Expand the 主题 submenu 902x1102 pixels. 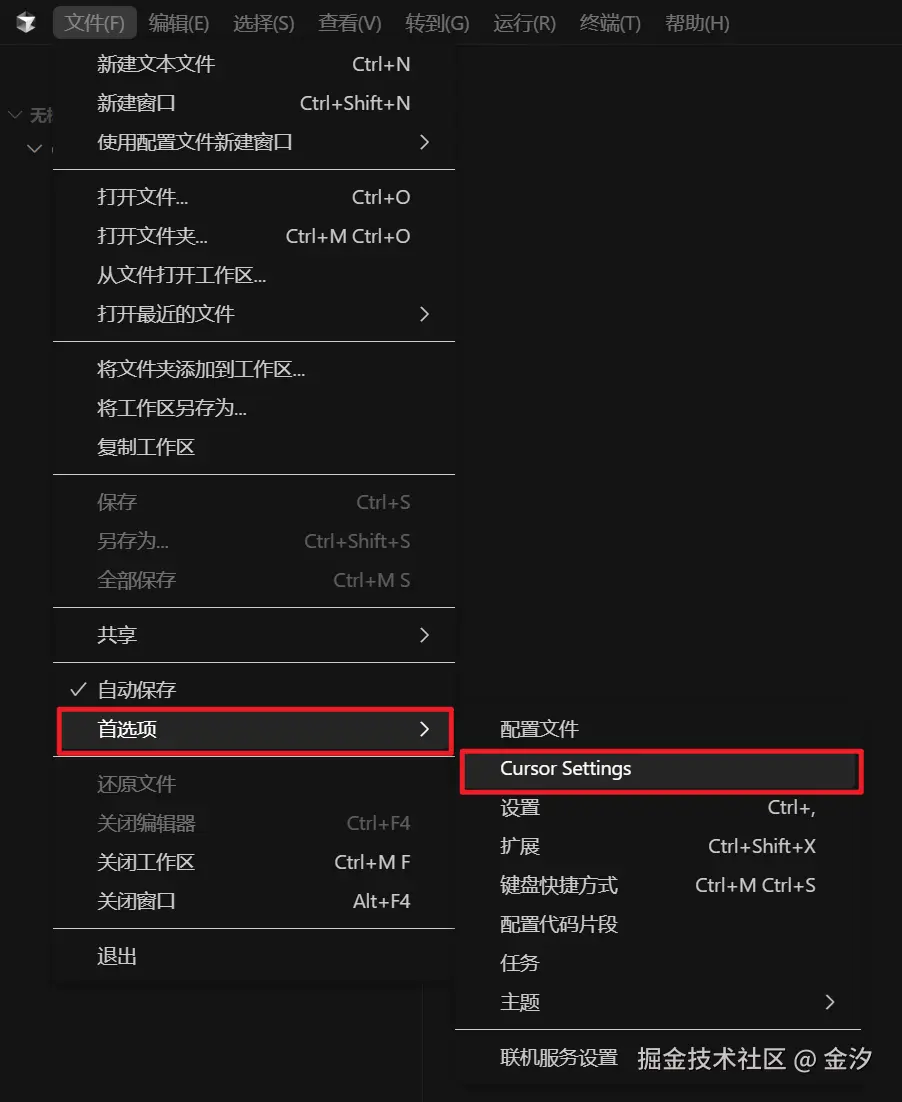coord(829,1002)
